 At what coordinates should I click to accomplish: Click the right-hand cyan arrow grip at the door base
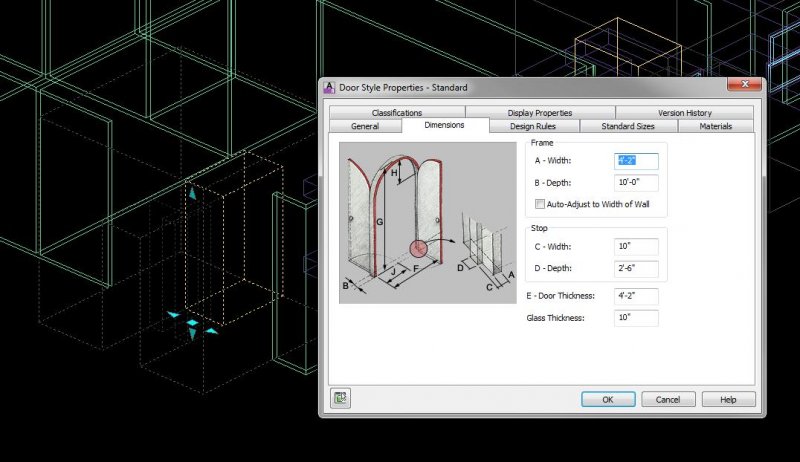click(x=211, y=331)
